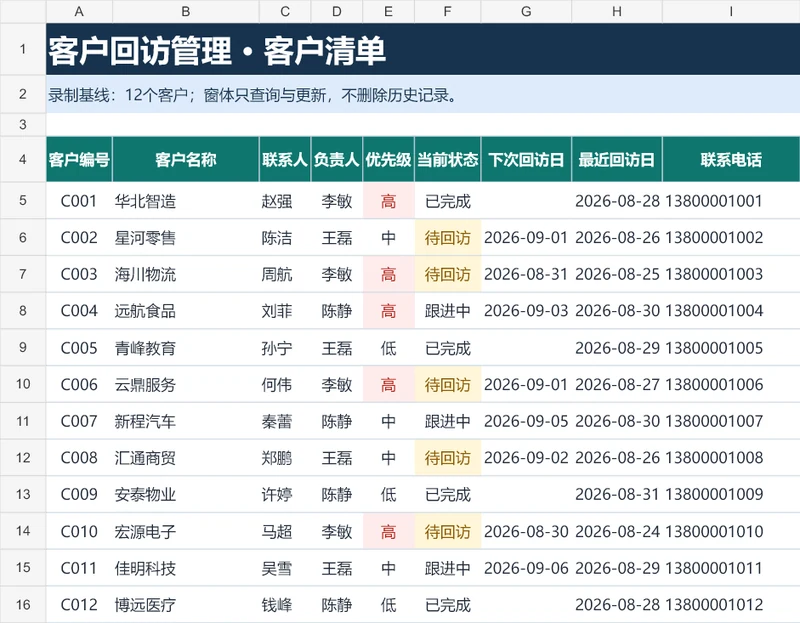The width and height of the screenshot is (800, 623).
Task: Select next visit date 2026-08-31 for C003
Action: (526, 275)
